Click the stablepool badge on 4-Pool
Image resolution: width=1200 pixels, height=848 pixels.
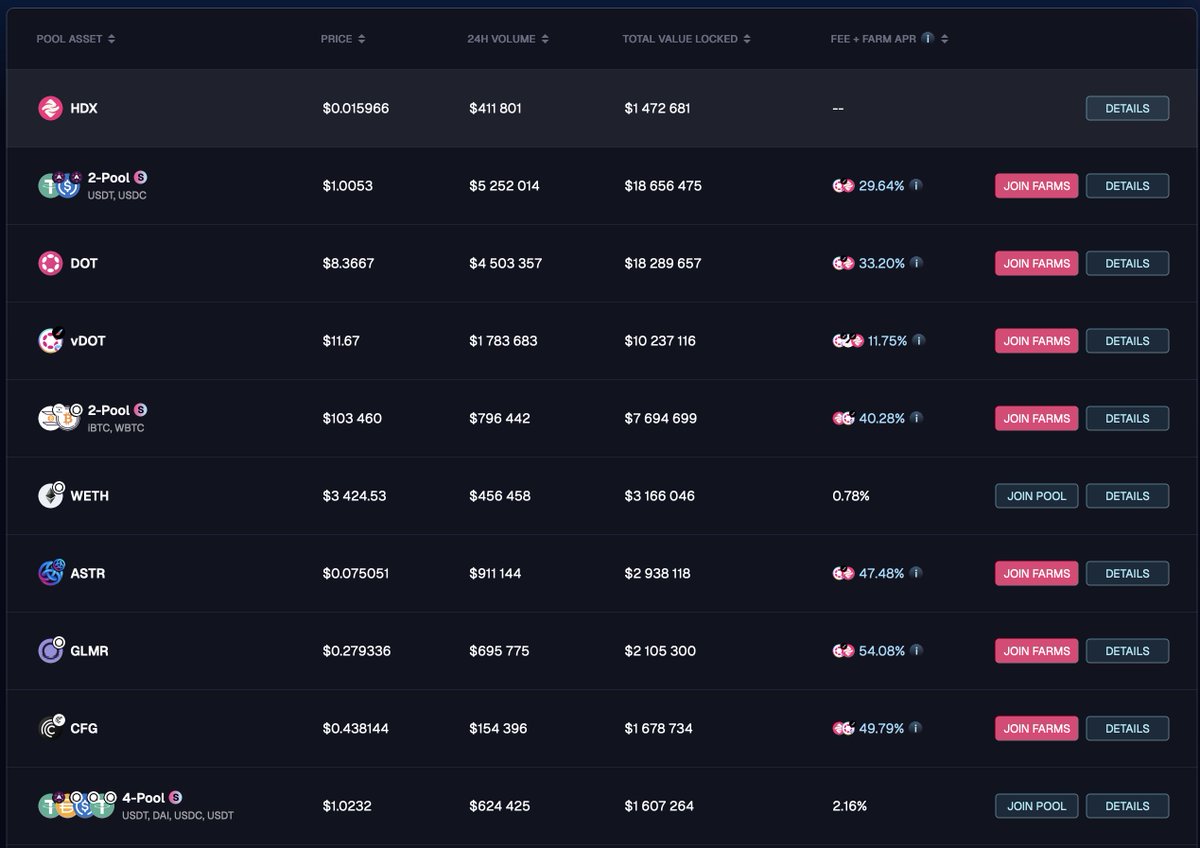point(176,797)
